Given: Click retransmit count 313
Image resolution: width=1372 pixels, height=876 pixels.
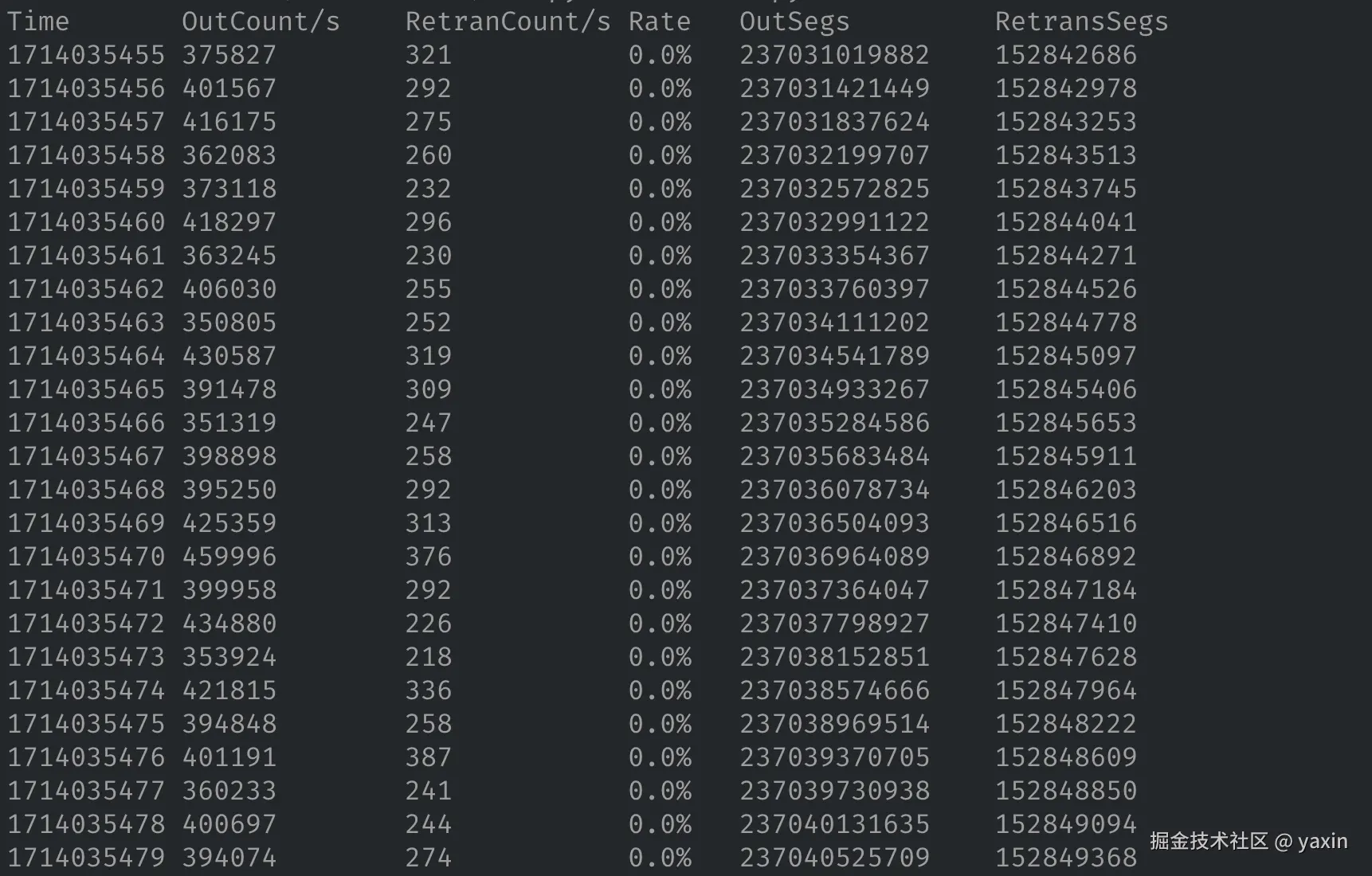Looking at the screenshot, I should 429,523.
